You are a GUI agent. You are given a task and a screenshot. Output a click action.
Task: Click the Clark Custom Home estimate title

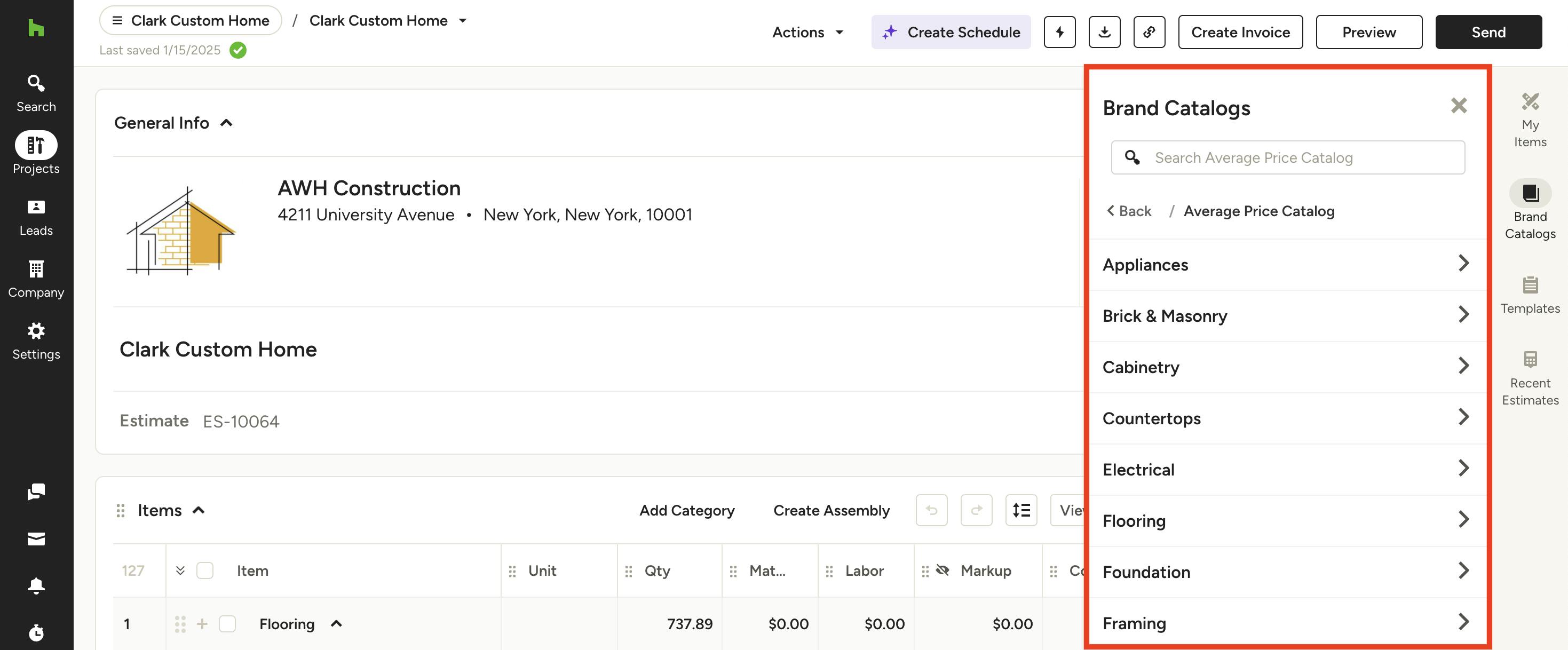tap(218, 350)
